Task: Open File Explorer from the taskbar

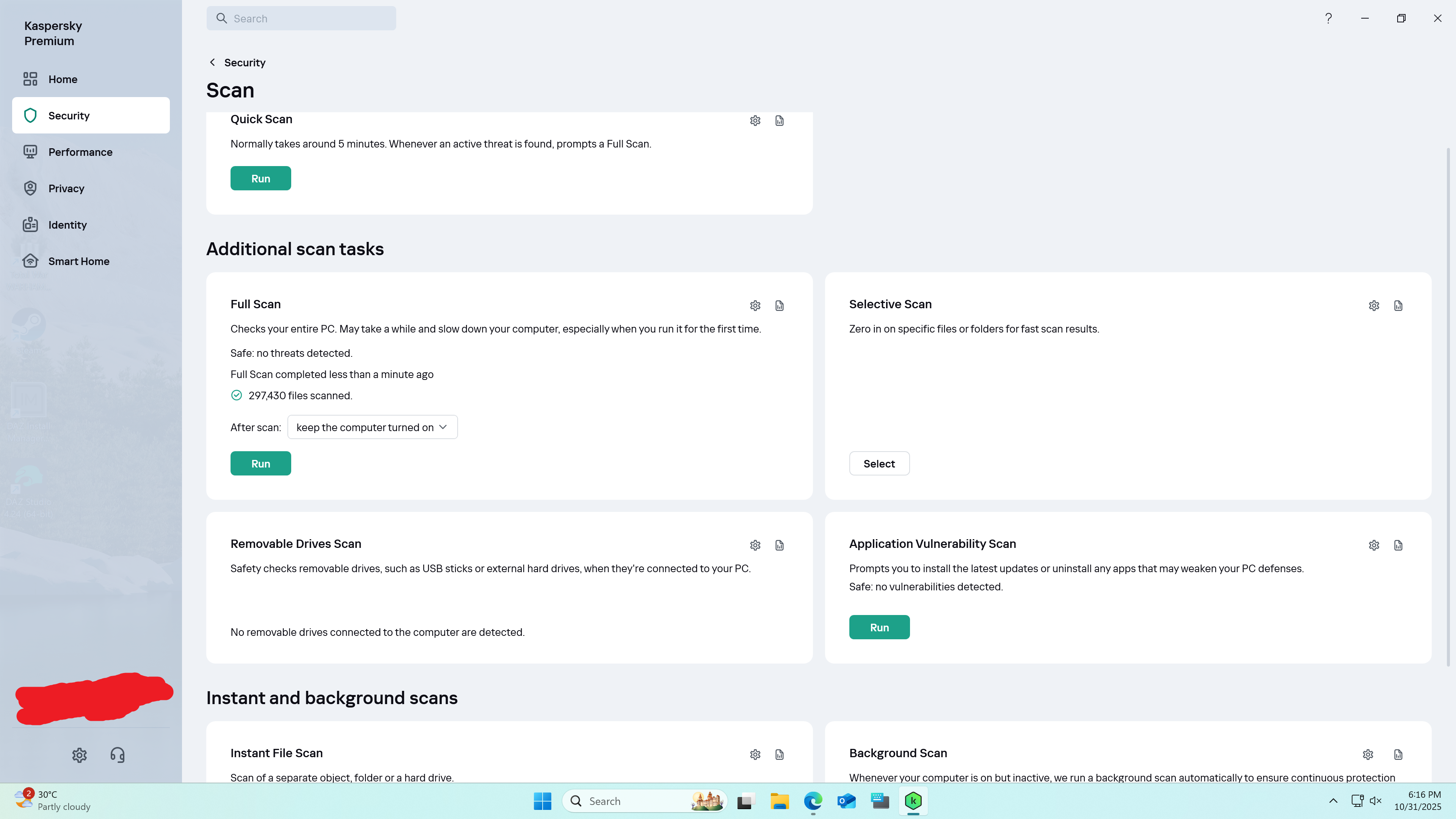Action: [x=780, y=801]
